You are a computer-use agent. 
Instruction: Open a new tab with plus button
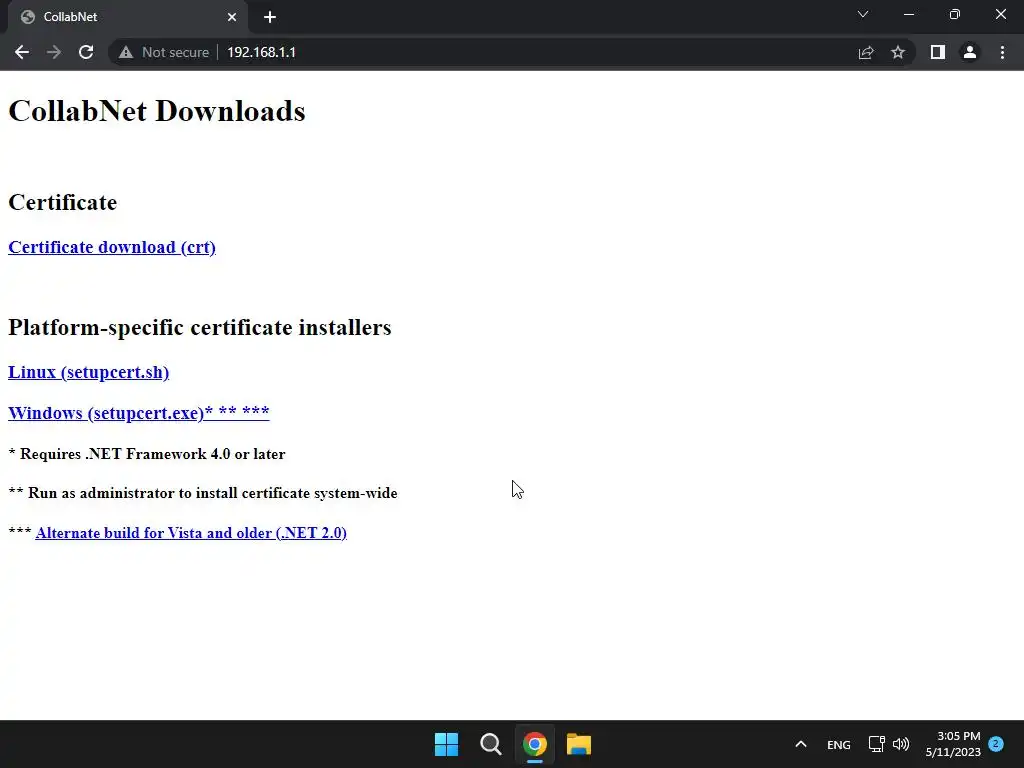(x=270, y=17)
